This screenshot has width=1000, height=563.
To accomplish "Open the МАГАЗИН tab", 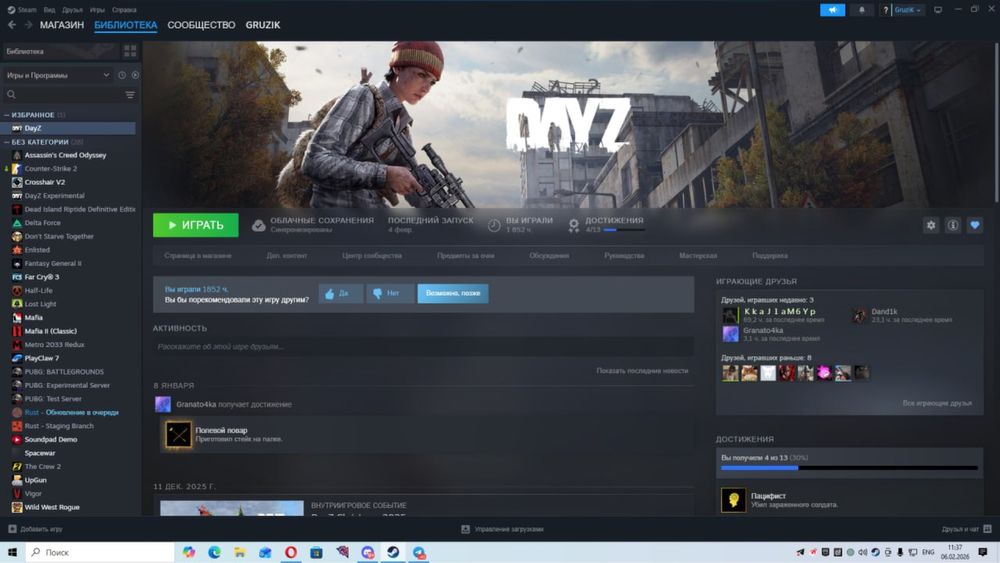I will click(x=62, y=25).
